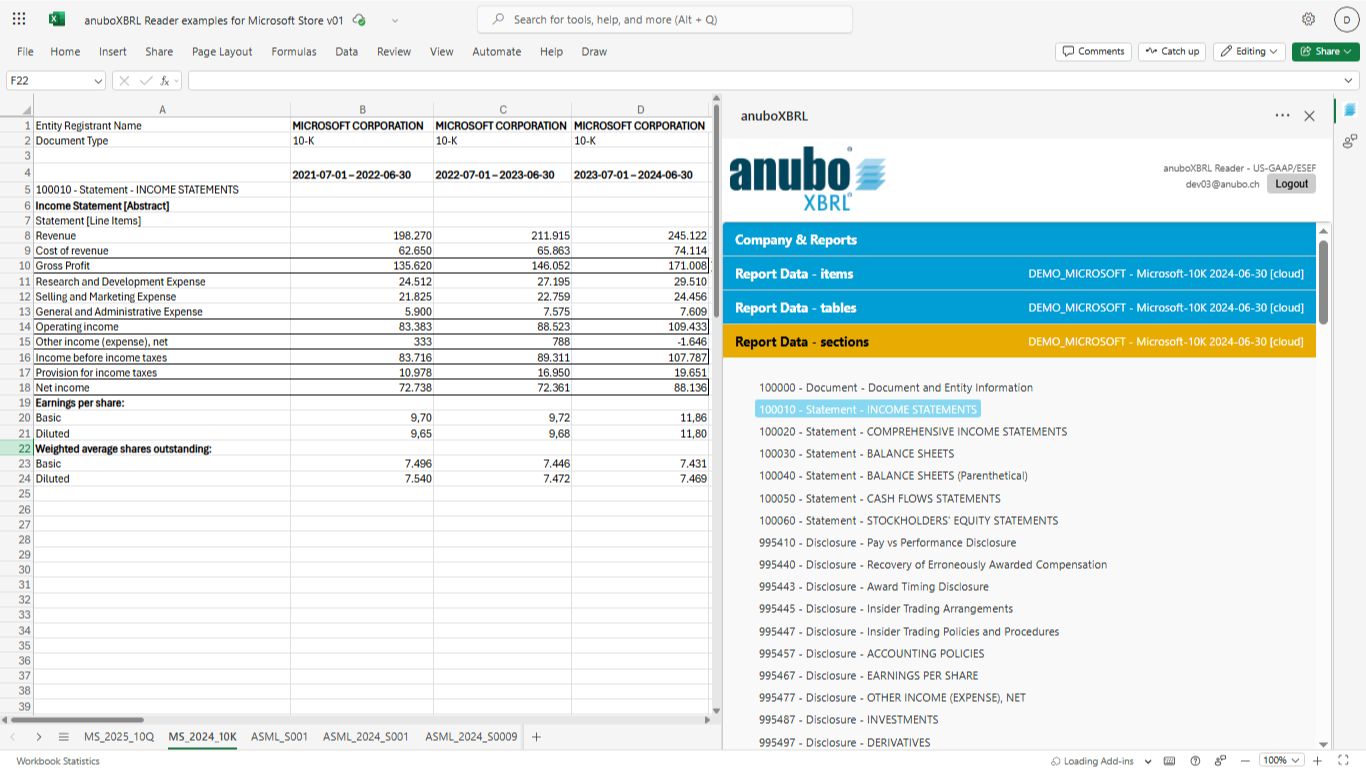Open the app launcher waffle icon
The width and height of the screenshot is (1366, 768).
tap(19, 19)
